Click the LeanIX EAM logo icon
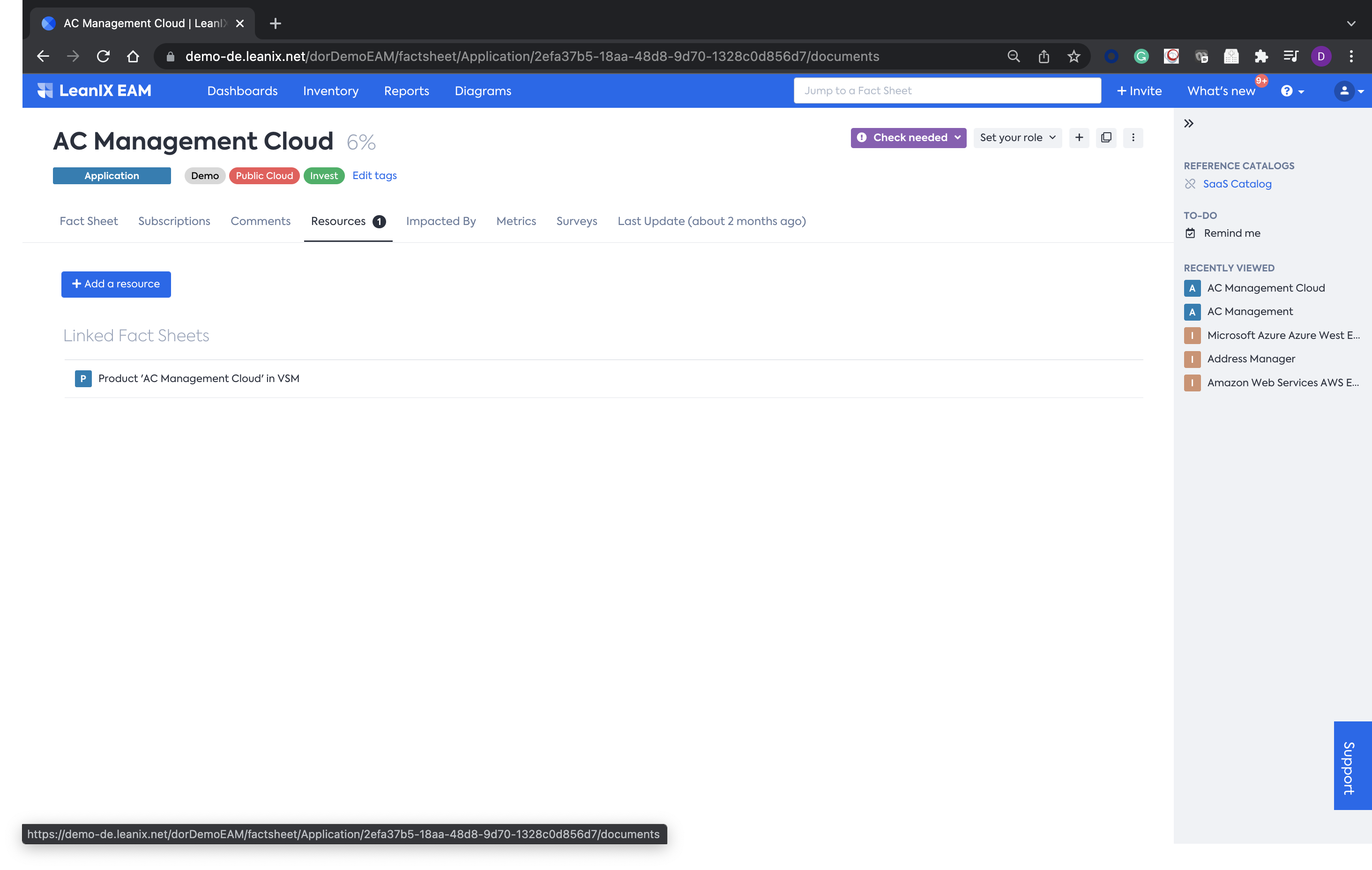The height and width of the screenshot is (870, 1372). pos(45,90)
